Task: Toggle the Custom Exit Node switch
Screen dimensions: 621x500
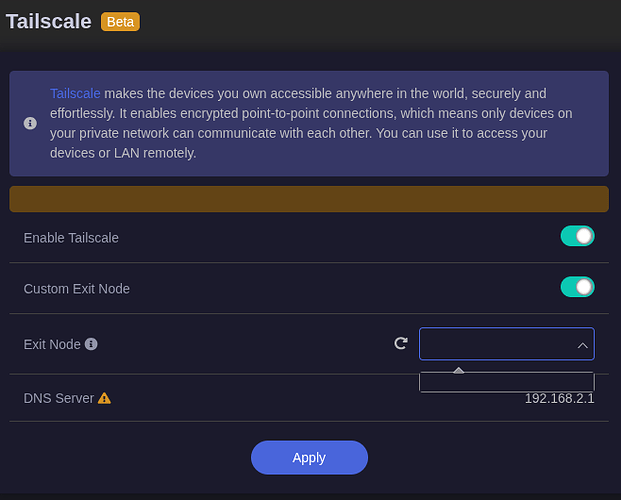Action: pyautogui.click(x=577, y=288)
